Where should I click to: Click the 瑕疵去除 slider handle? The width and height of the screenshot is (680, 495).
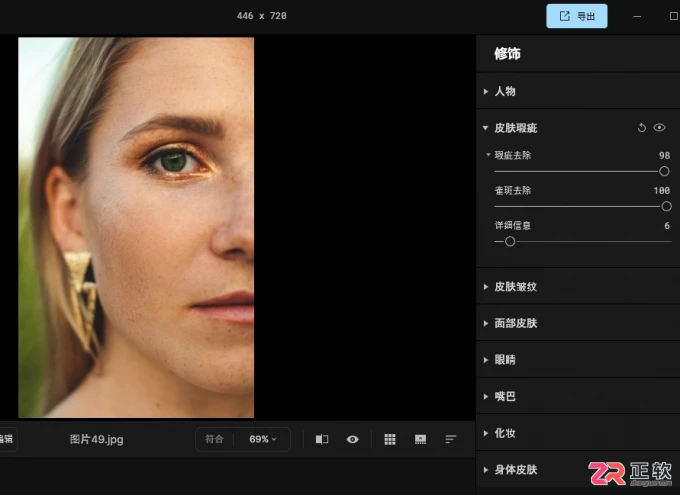(x=664, y=171)
